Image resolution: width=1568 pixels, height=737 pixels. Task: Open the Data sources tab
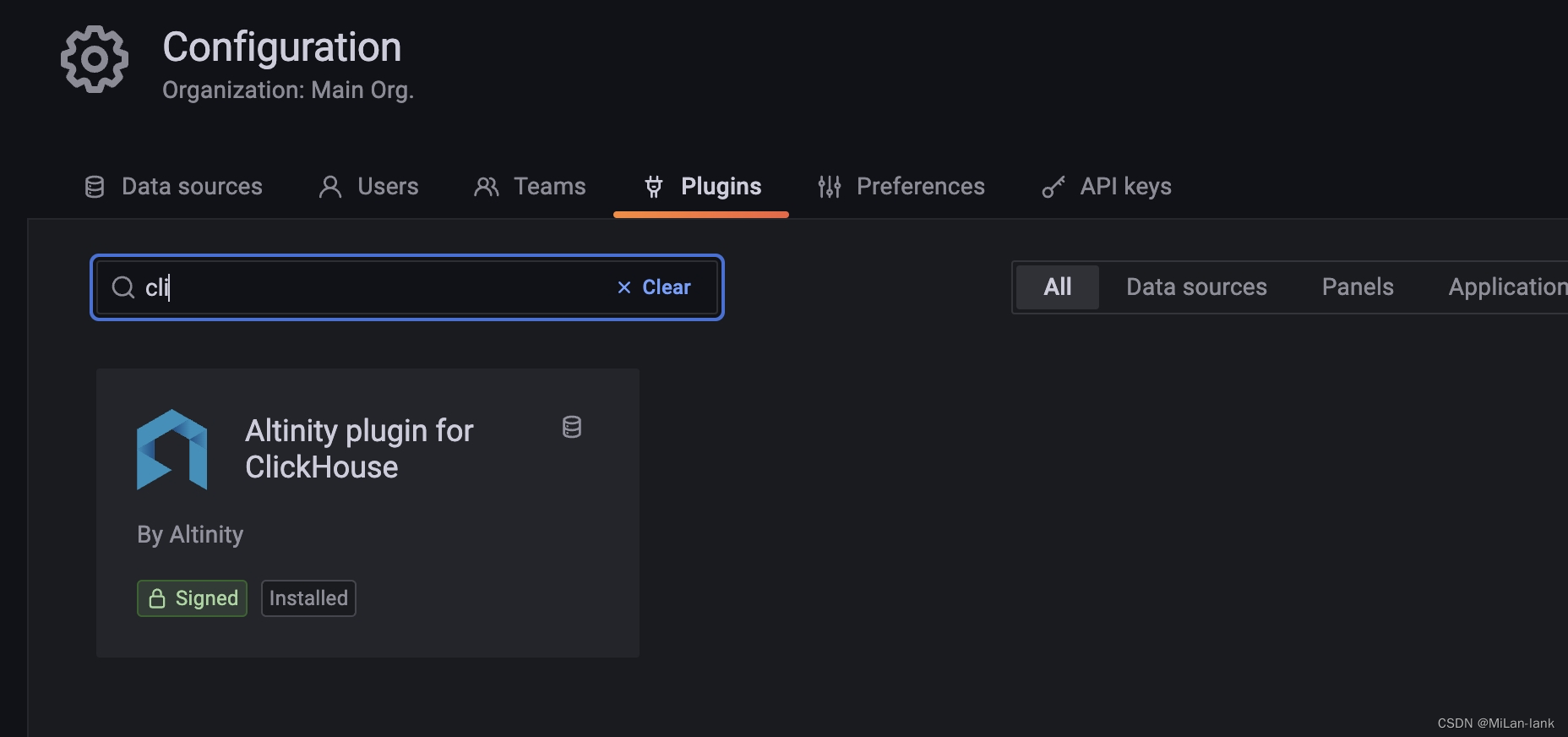click(x=174, y=186)
